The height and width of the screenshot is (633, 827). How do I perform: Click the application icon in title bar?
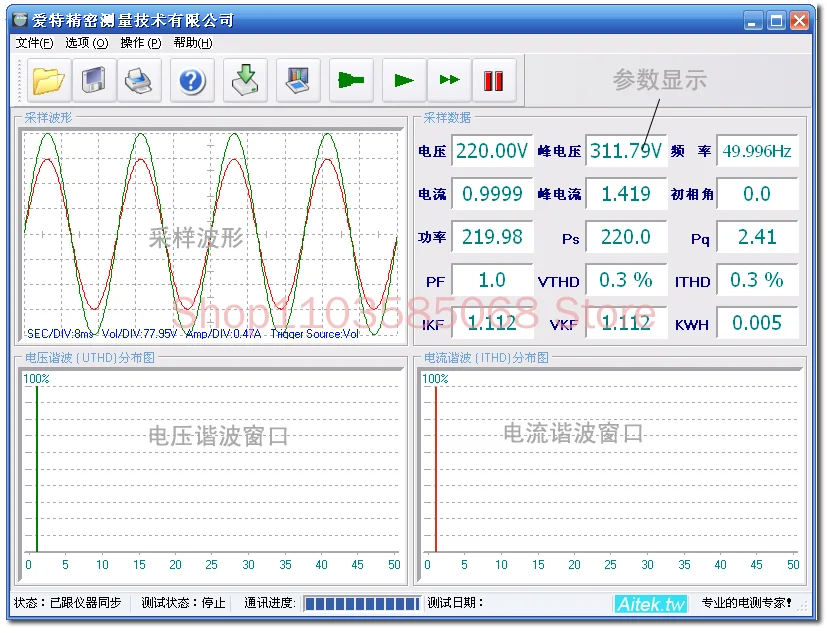pyautogui.click(x=21, y=20)
